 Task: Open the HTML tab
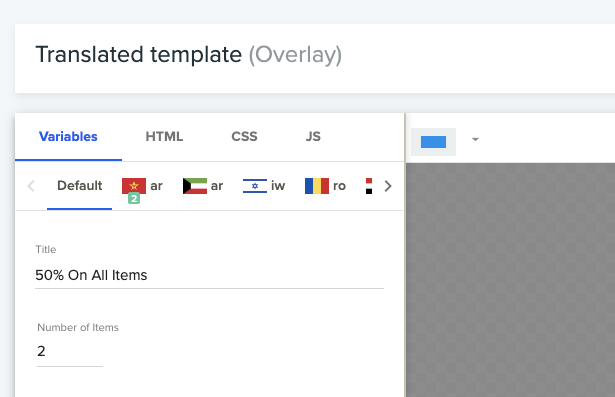pyautogui.click(x=164, y=137)
